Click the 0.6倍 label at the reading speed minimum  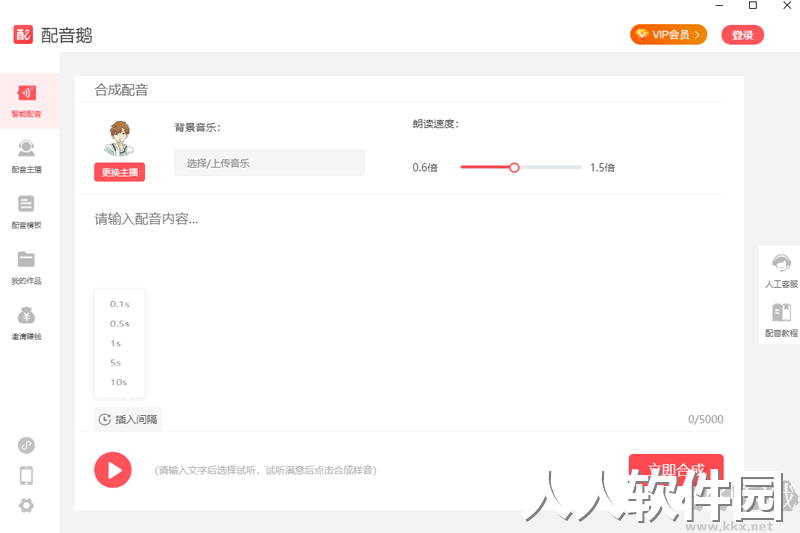[425, 167]
